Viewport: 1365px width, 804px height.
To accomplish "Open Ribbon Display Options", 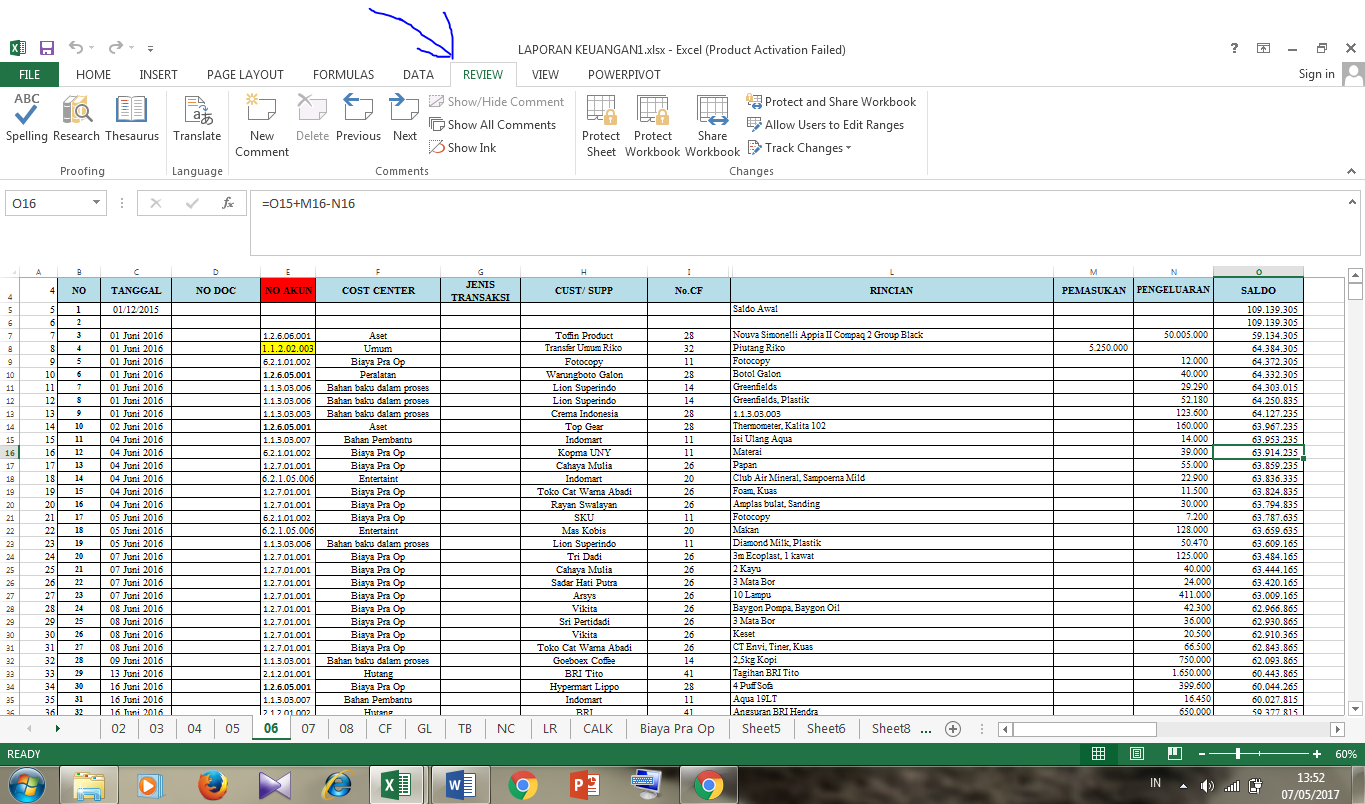I will pyautogui.click(x=1264, y=48).
